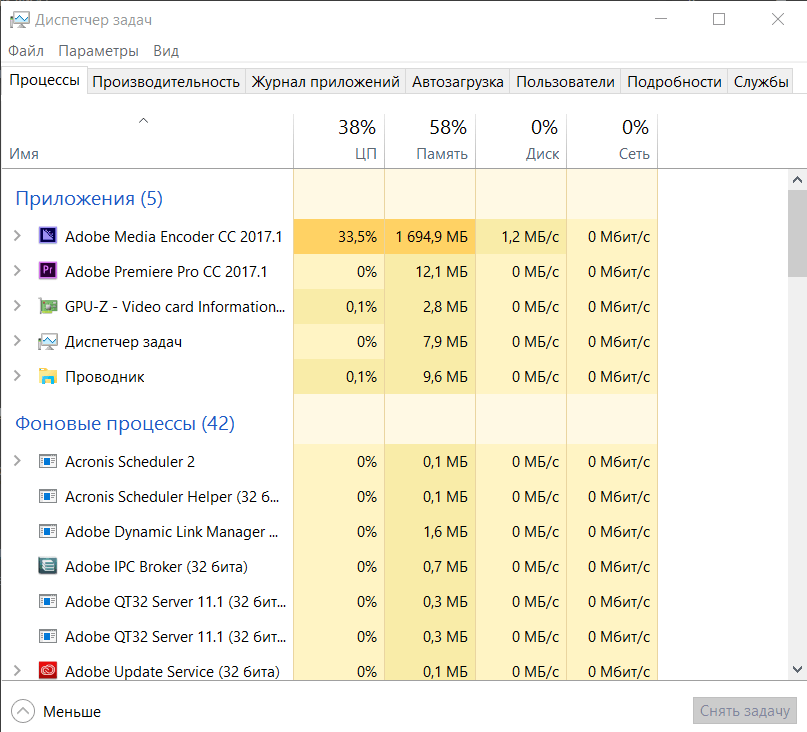The height and width of the screenshot is (732, 807).
Task: Sort by the Диск column header
Action: coord(521,141)
